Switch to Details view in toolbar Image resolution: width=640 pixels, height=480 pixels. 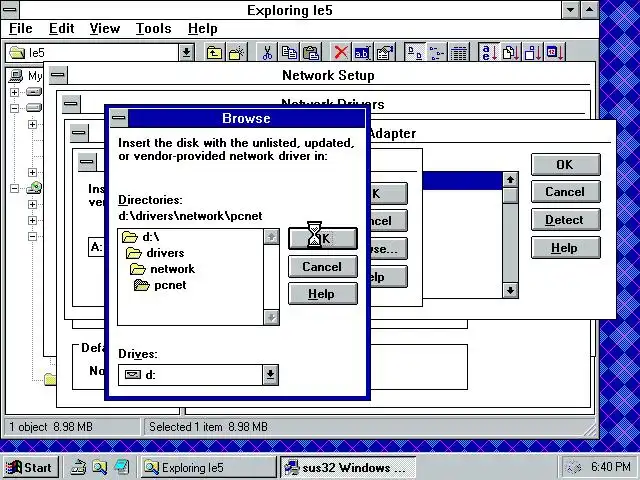459,53
